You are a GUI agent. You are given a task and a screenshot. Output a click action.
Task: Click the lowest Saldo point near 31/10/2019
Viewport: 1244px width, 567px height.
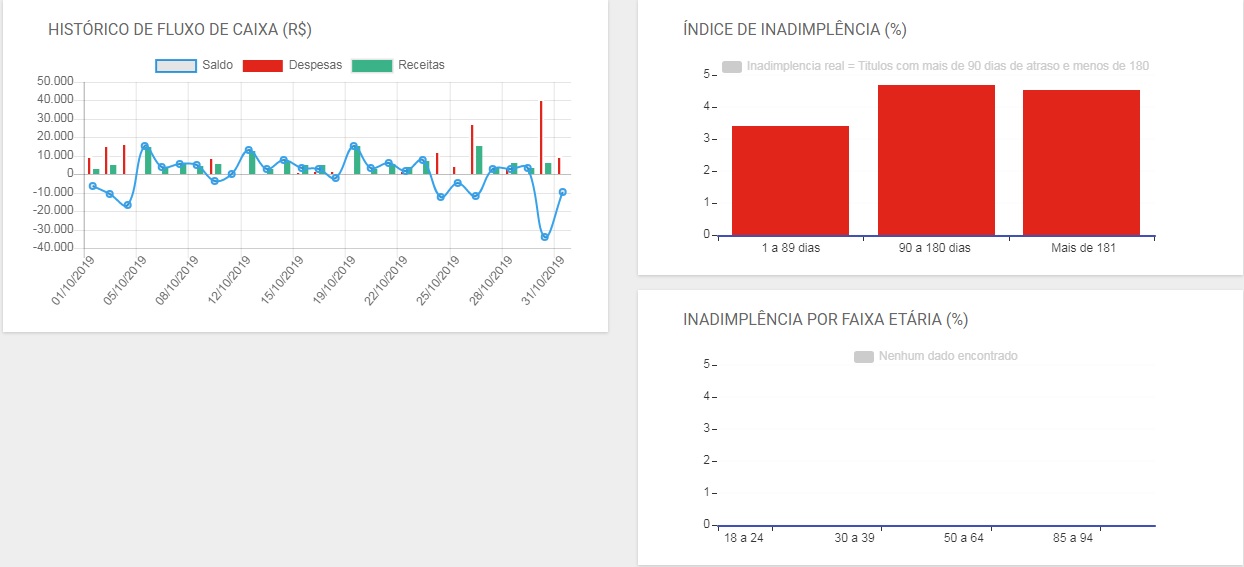pos(545,237)
